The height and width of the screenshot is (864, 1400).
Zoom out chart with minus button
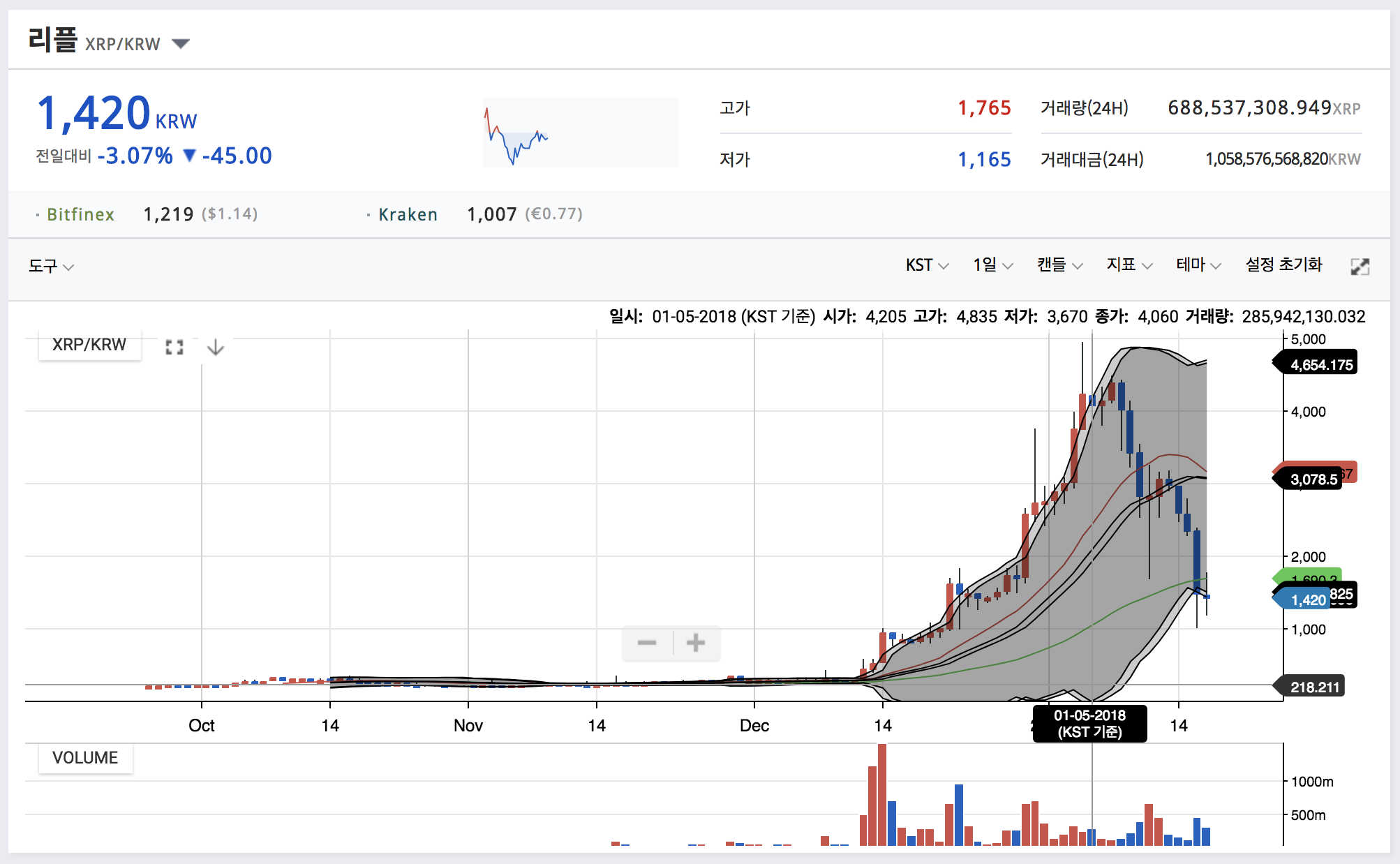pos(647,643)
